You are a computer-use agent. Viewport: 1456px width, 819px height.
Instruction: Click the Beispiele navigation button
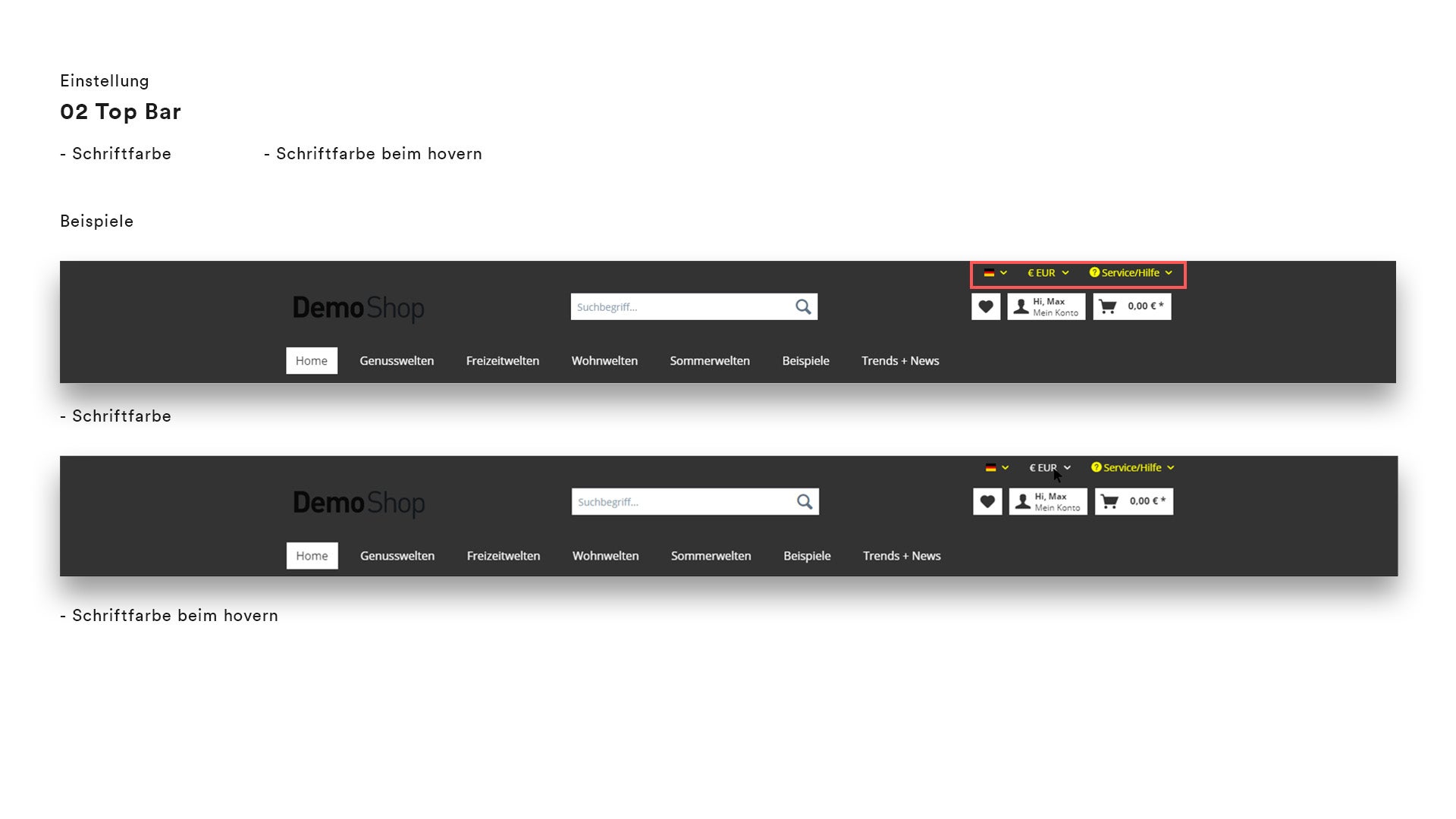click(805, 360)
